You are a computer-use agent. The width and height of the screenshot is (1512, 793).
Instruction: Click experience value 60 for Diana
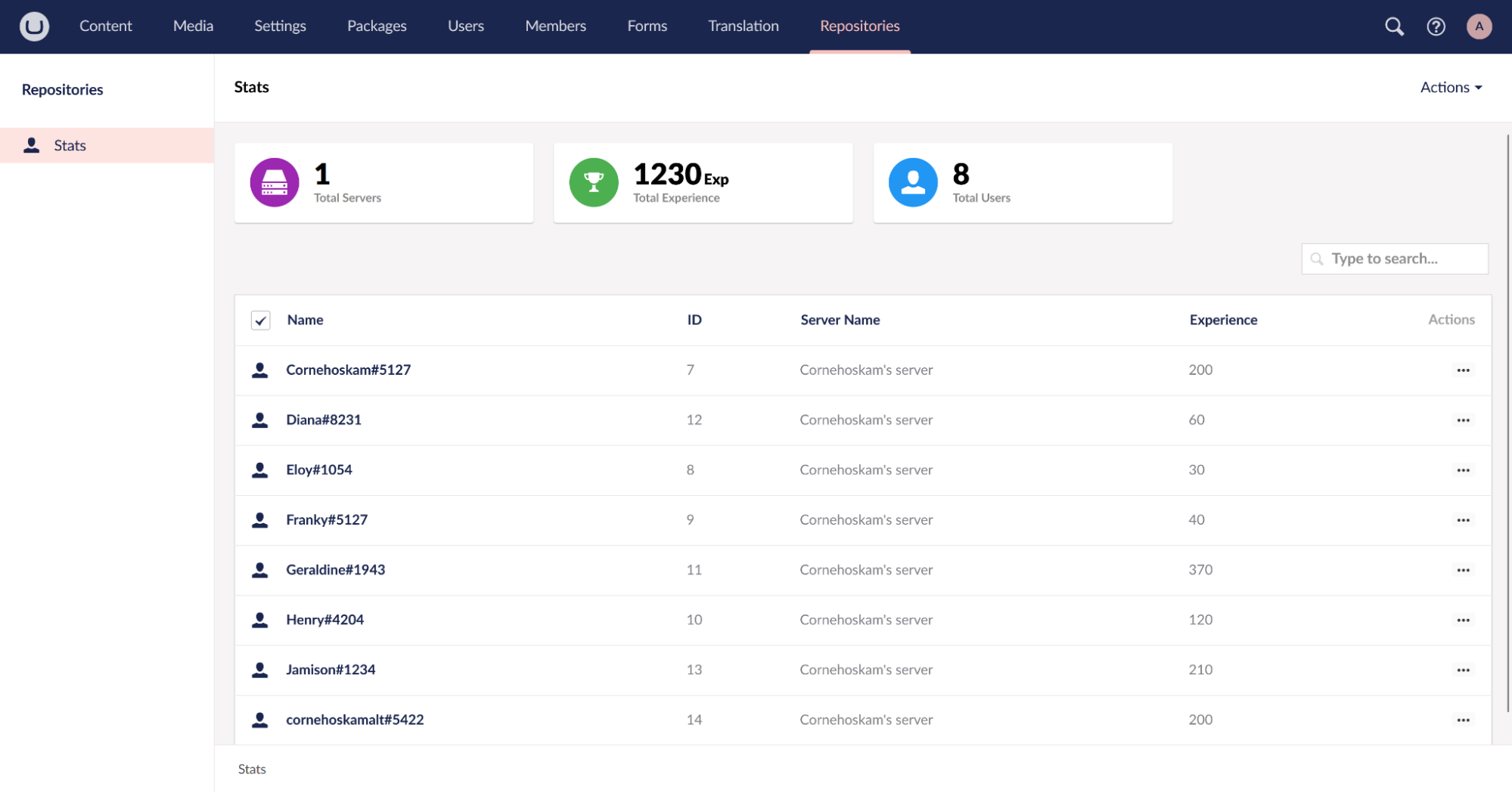1196,420
